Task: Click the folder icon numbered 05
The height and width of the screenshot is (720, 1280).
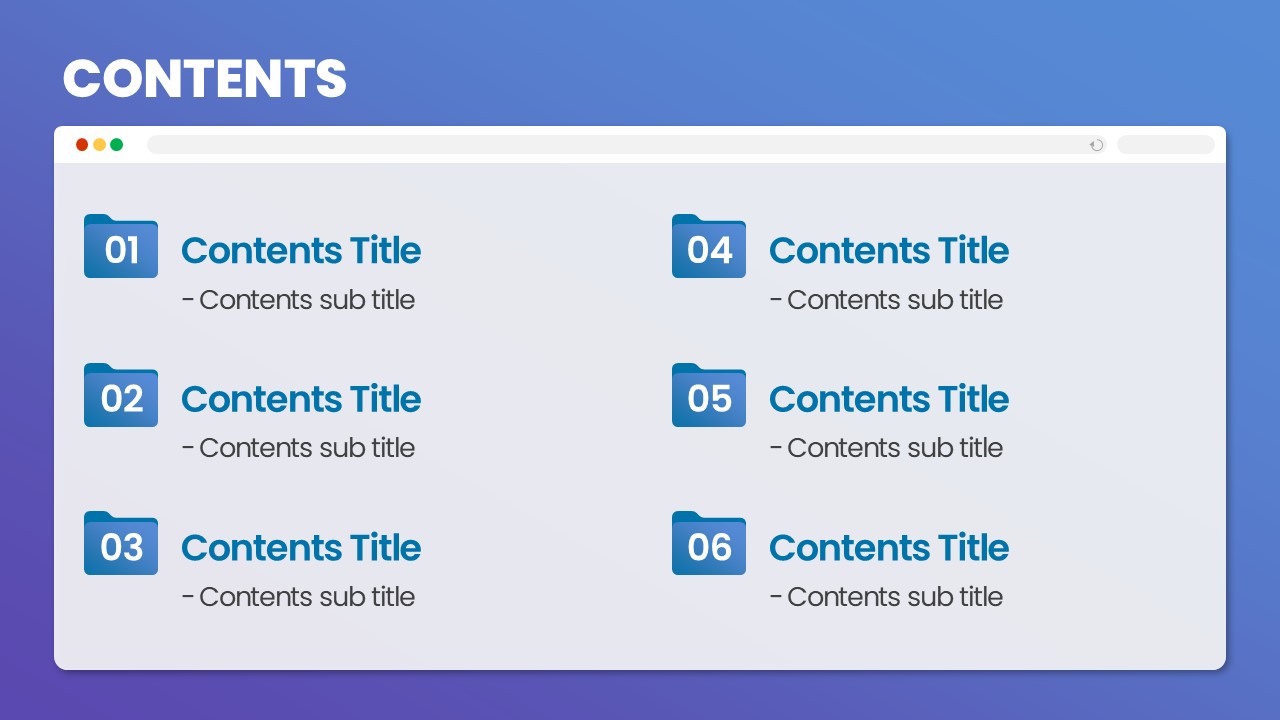Action: [x=709, y=396]
